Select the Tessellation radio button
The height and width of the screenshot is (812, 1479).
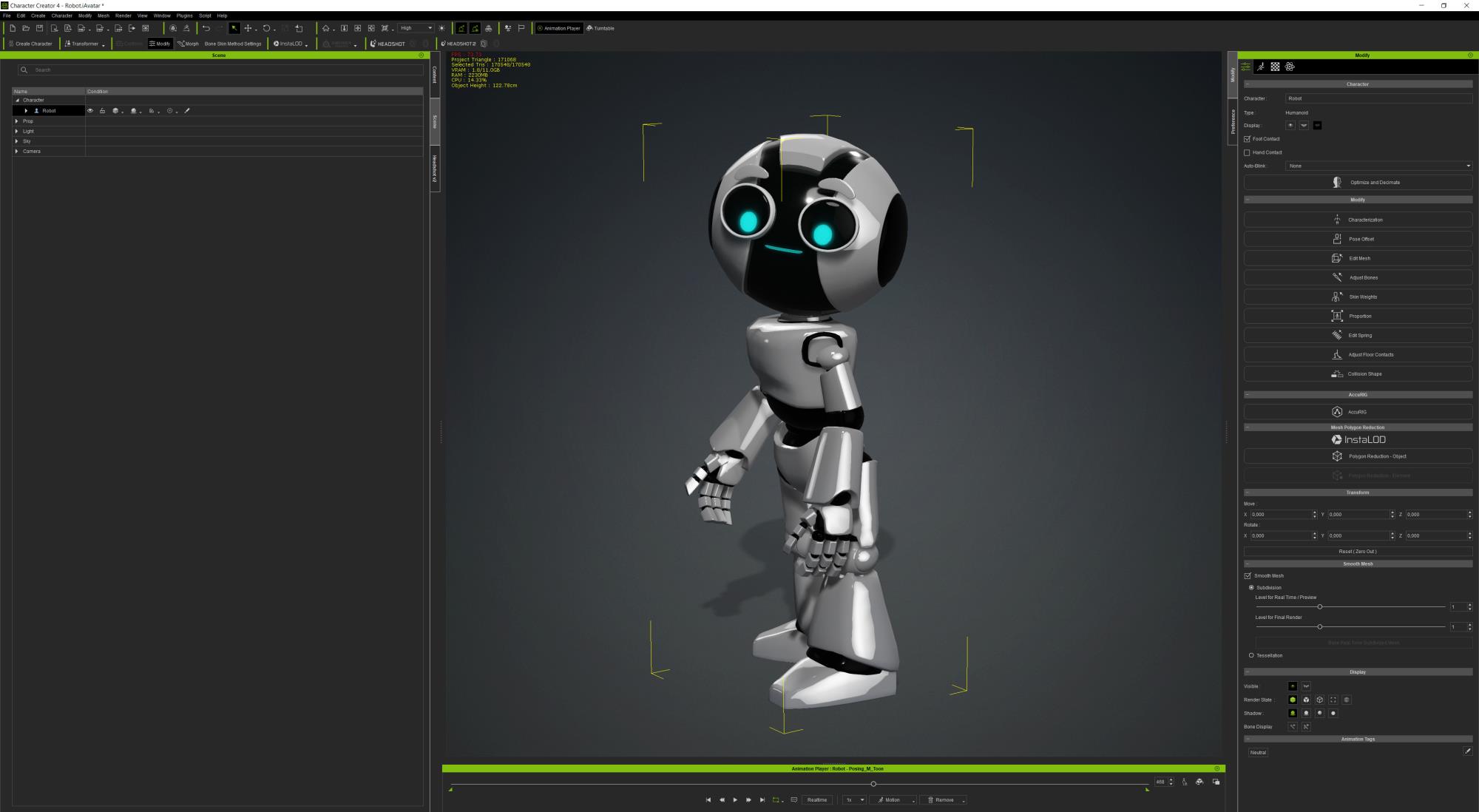pyautogui.click(x=1251, y=655)
